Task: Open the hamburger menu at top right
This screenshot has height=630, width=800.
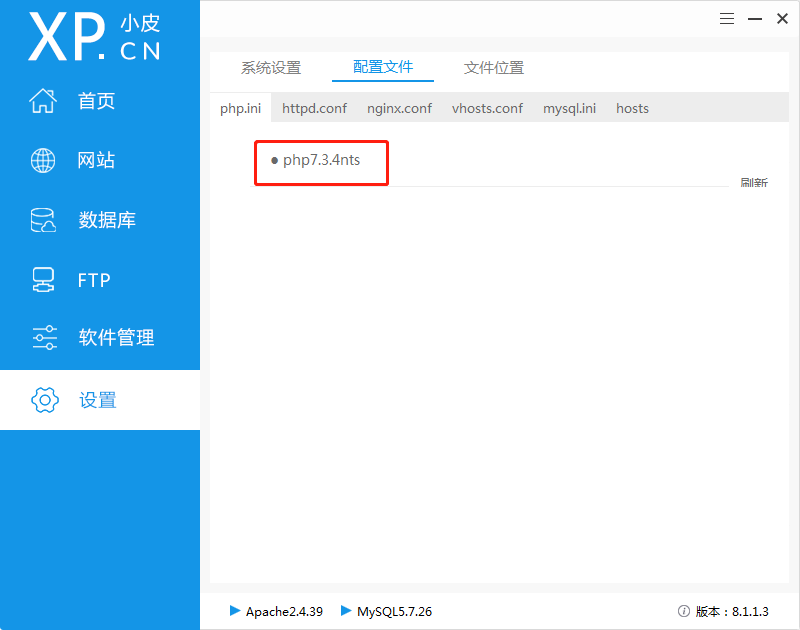Action: tap(727, 18)
